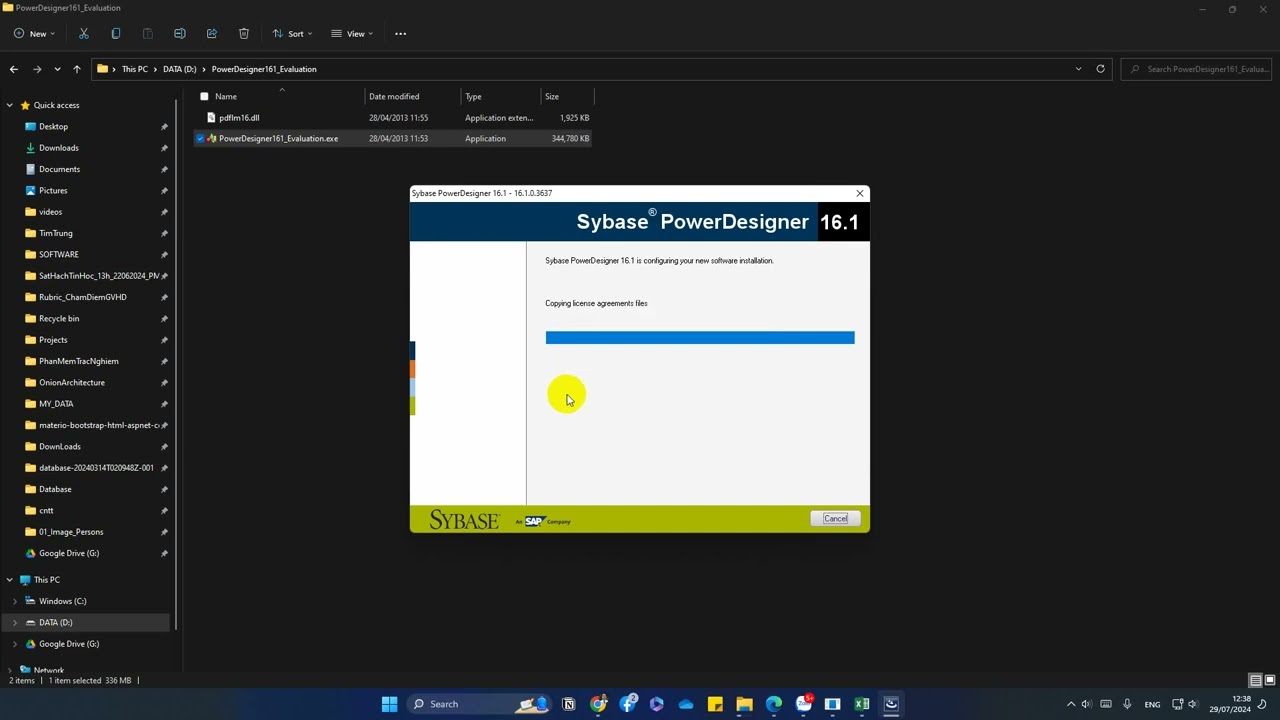This screenshot has width=1280, height=720.
Task: Close the Sybase PowerDesigner installer dialog
Action: 859,193
